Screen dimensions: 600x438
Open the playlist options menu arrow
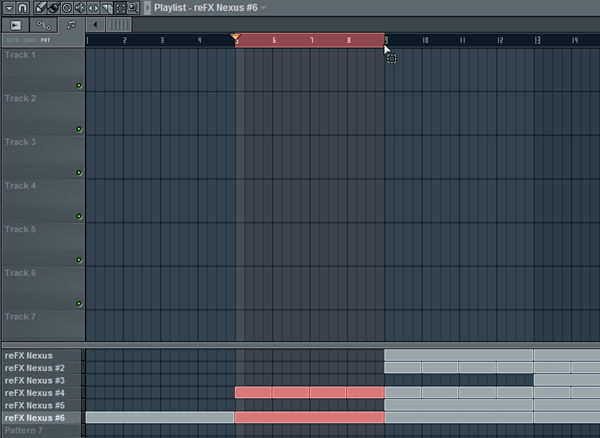7,7
